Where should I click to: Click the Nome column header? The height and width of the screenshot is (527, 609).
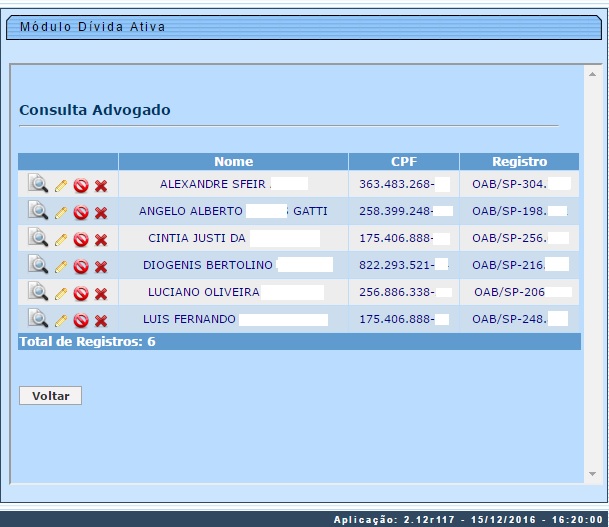click(233, 161)
